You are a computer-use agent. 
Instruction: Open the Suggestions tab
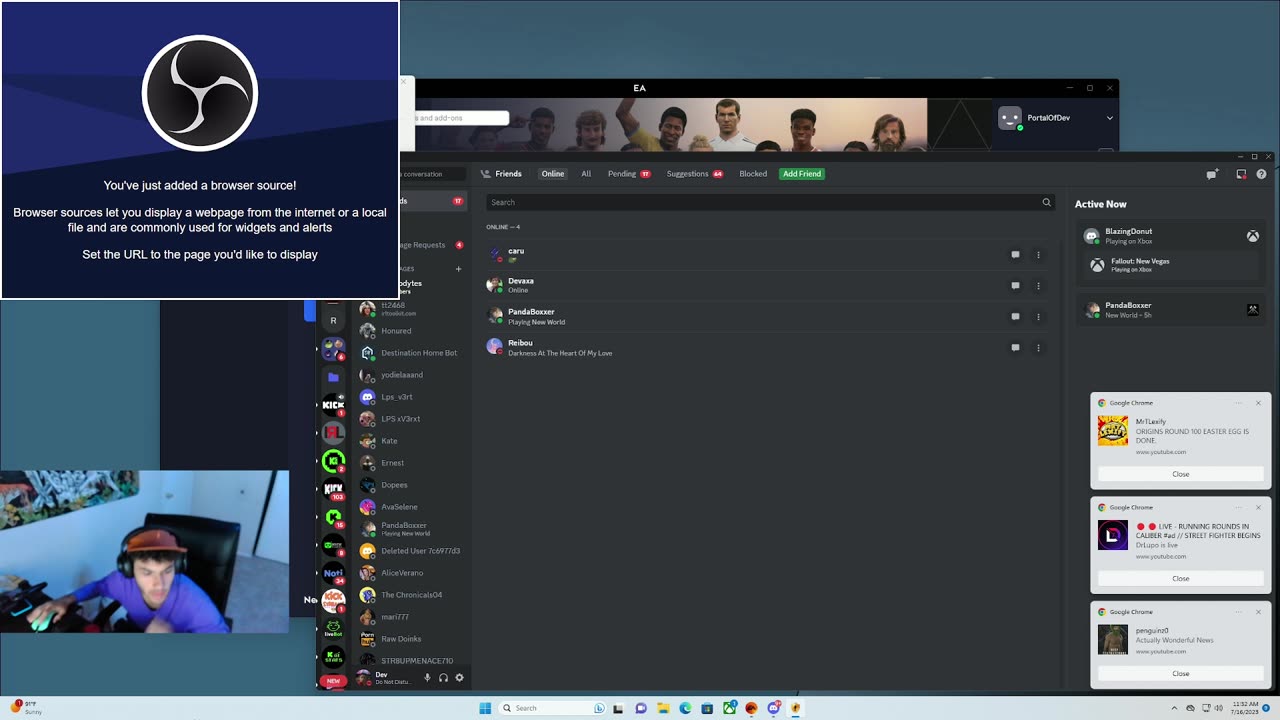(695, 174)
